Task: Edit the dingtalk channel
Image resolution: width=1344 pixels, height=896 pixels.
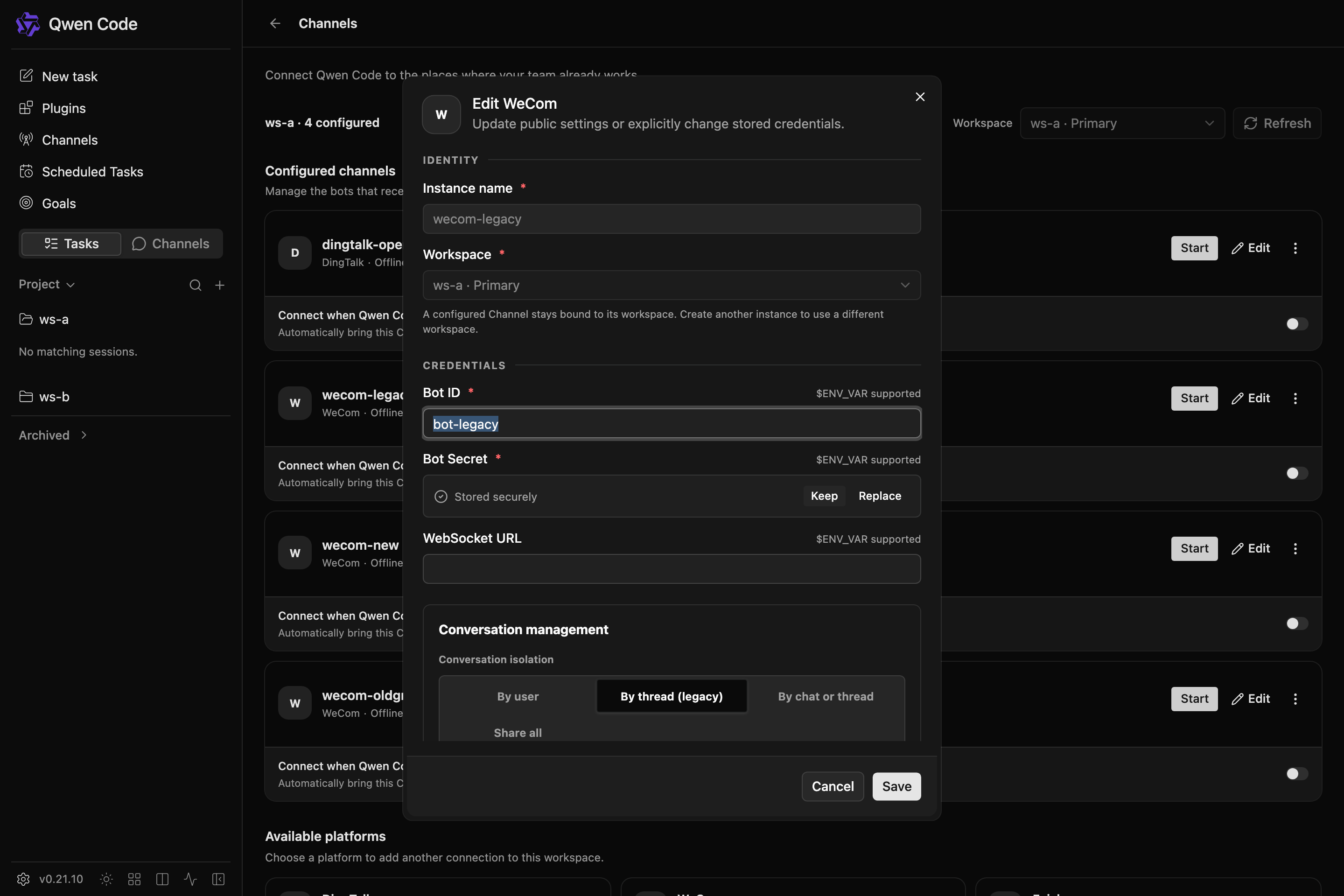Action: 1251,248
